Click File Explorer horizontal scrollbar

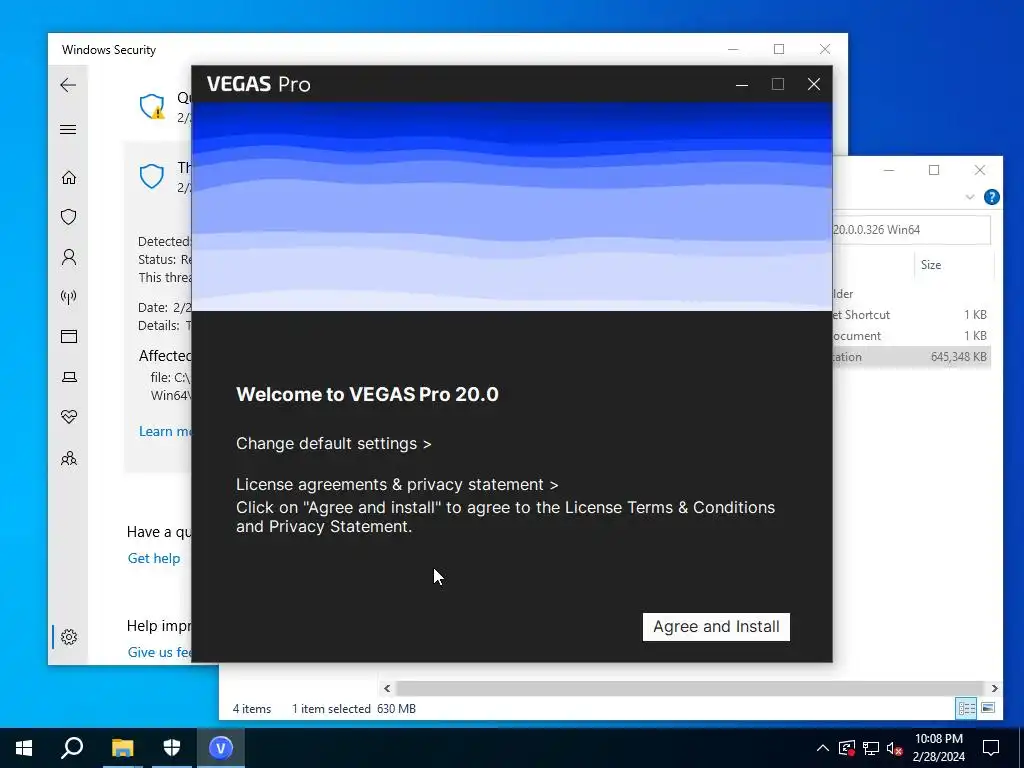click(x=690, y=688)
